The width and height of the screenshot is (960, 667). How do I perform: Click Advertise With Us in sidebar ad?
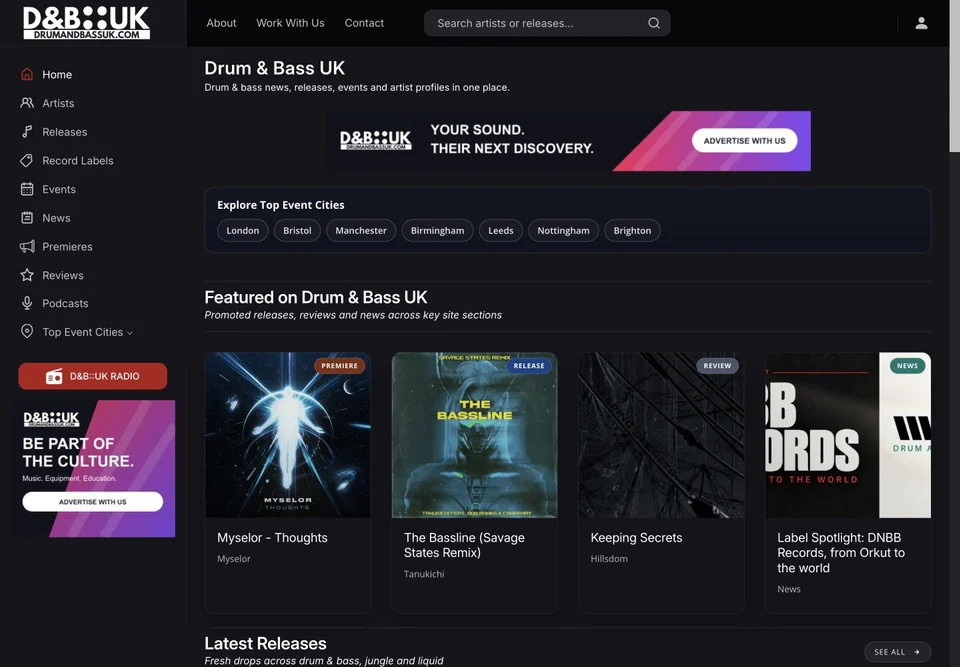(92, 502)
